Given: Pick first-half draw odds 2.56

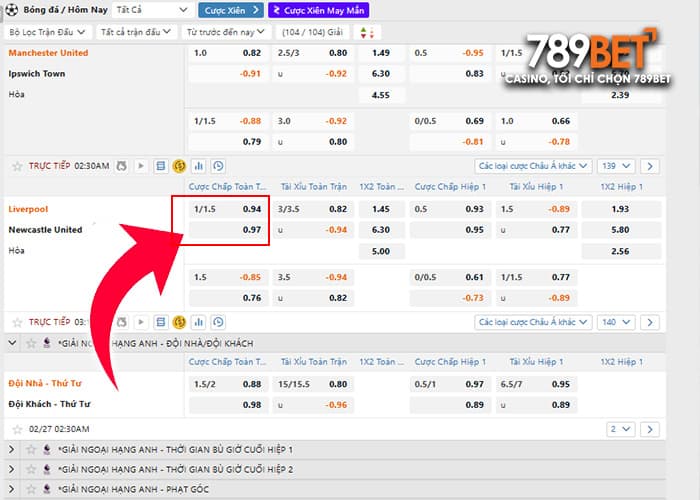Looking at the screenshot, I should click(621, 251).
